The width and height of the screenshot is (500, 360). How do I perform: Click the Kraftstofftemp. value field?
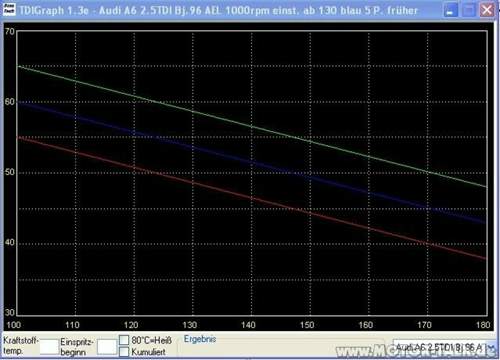(49, 347)
